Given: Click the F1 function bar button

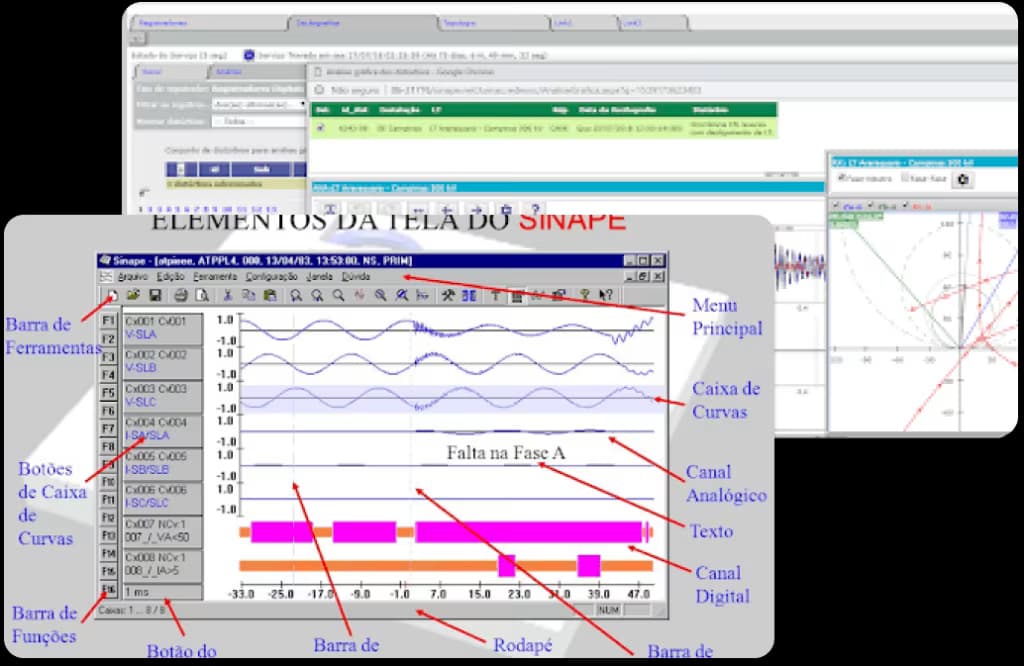Looking at the screenshot, I should pos(108,321).
